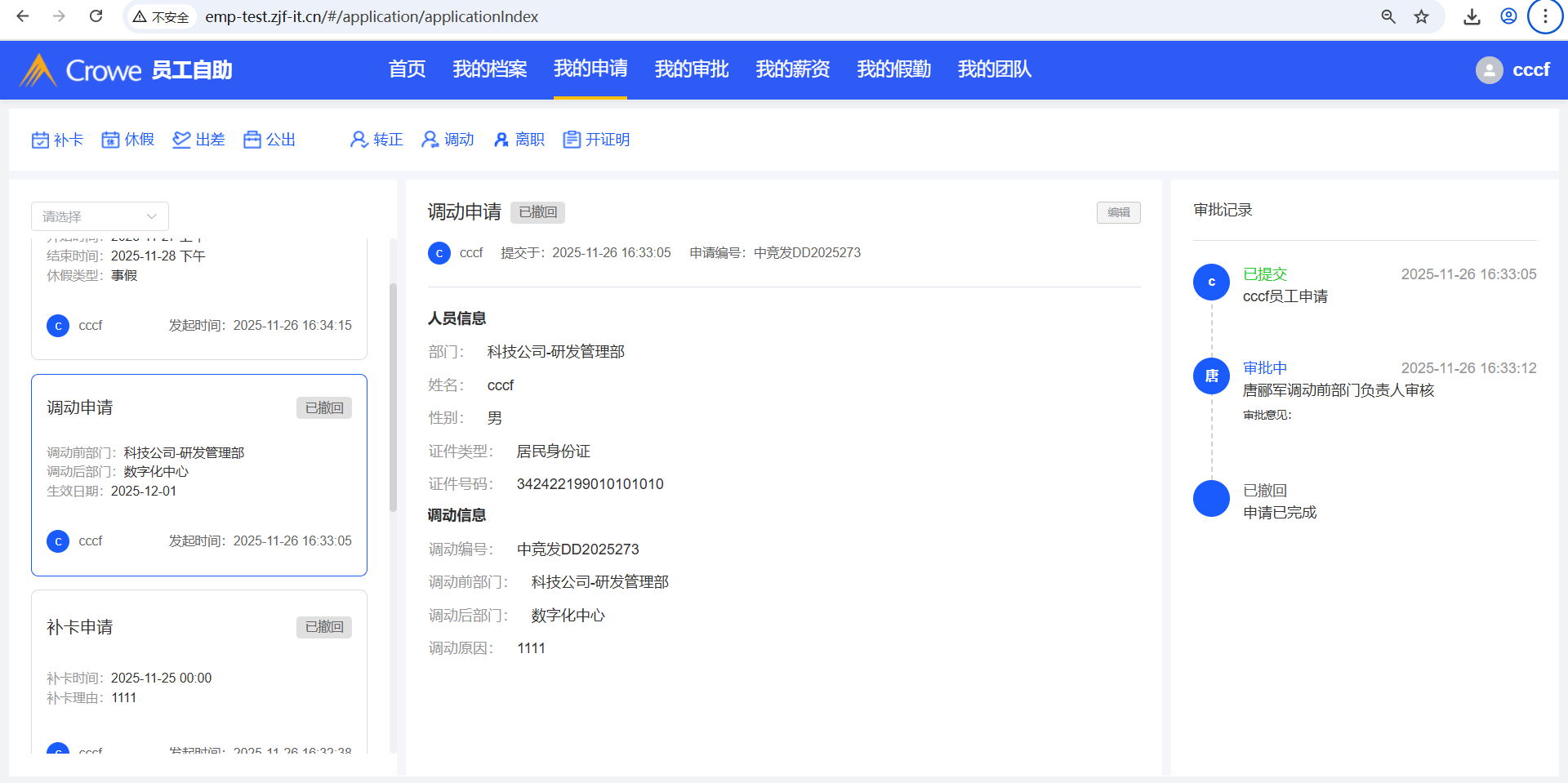Expand the 请选择 filter dropdown
Viewport: 1568px width, 783px height.
tap(100, 216)
